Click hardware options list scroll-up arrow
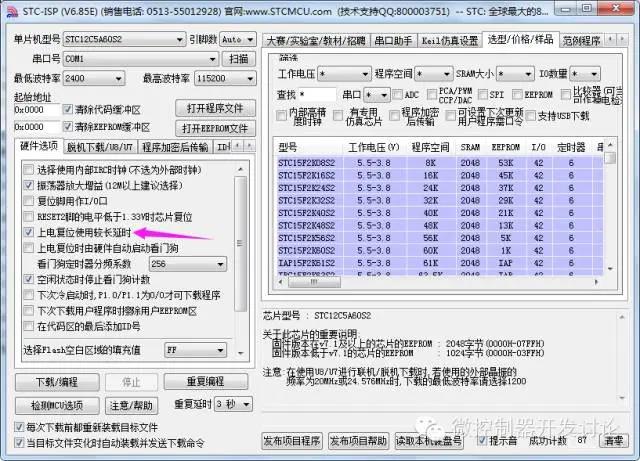The image size is (640, 461). click(x=241, y=169)
